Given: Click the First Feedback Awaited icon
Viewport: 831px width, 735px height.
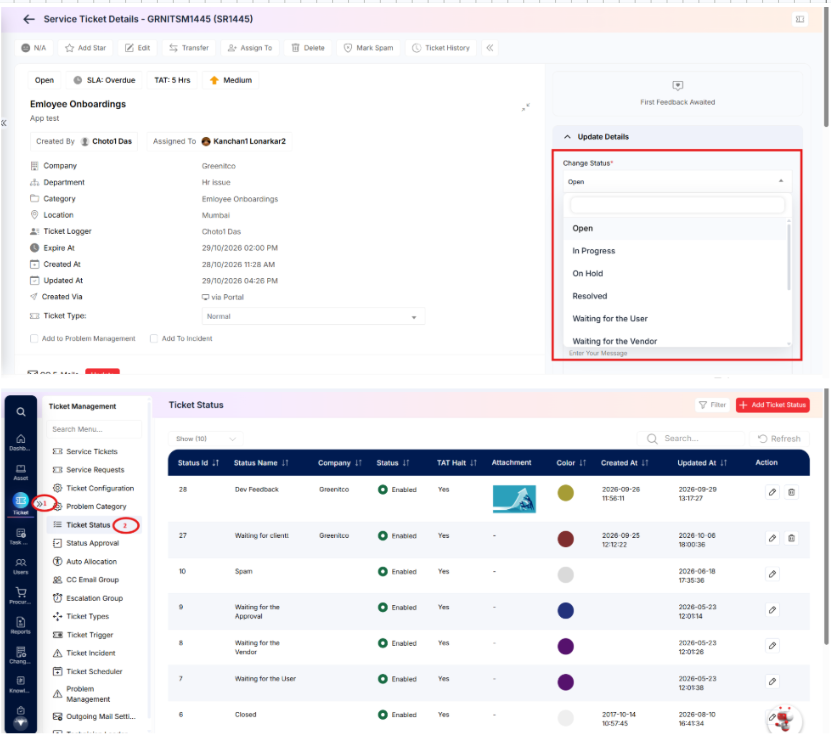Looking at the screenshot, I should click(x=677, y=85).
